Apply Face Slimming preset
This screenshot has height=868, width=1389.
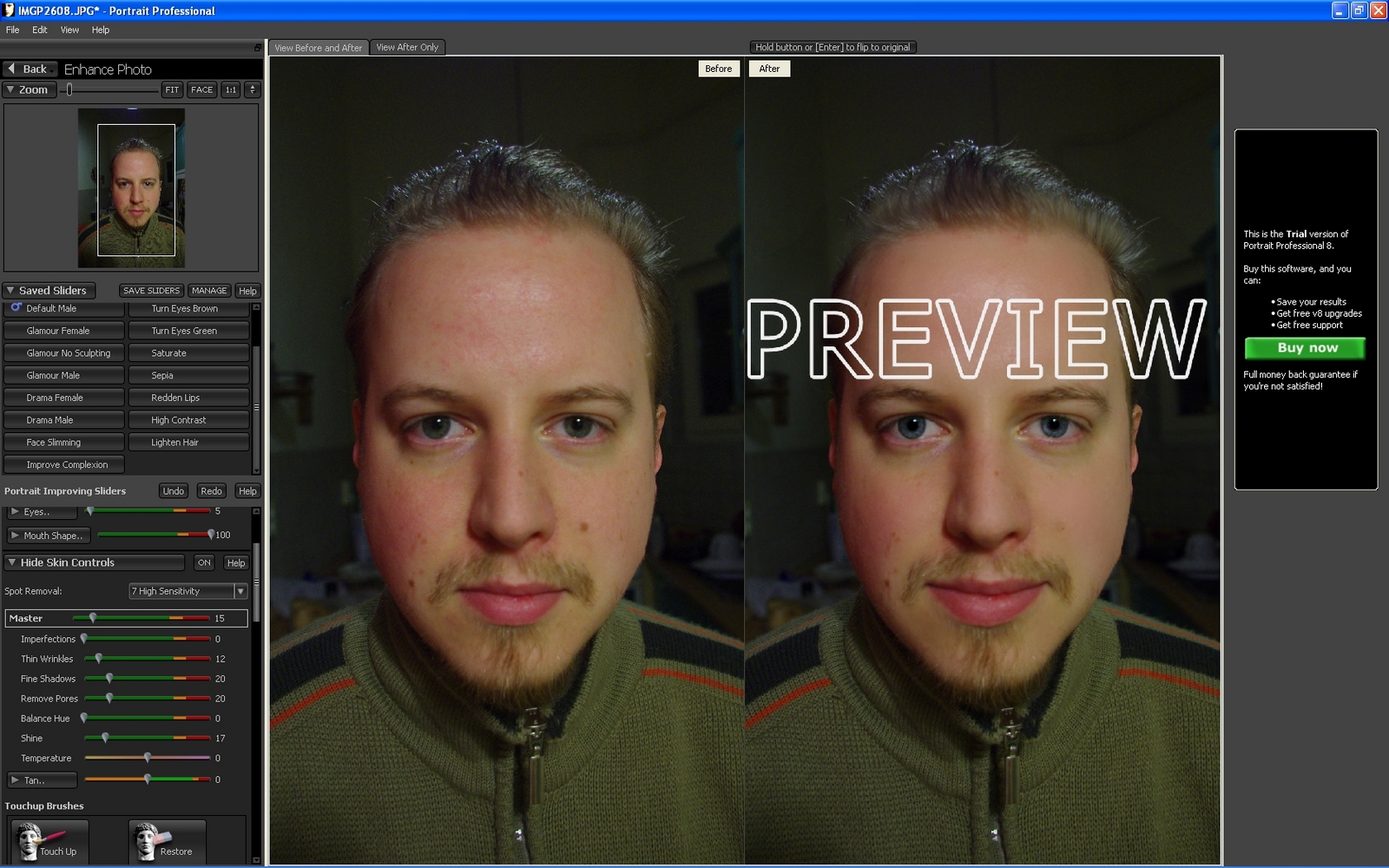point(63,443)
